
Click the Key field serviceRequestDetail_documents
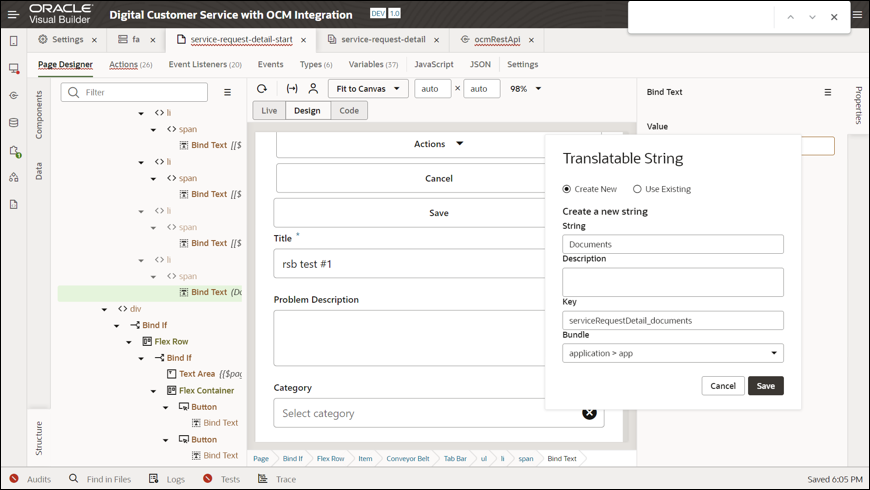(672, 321)
